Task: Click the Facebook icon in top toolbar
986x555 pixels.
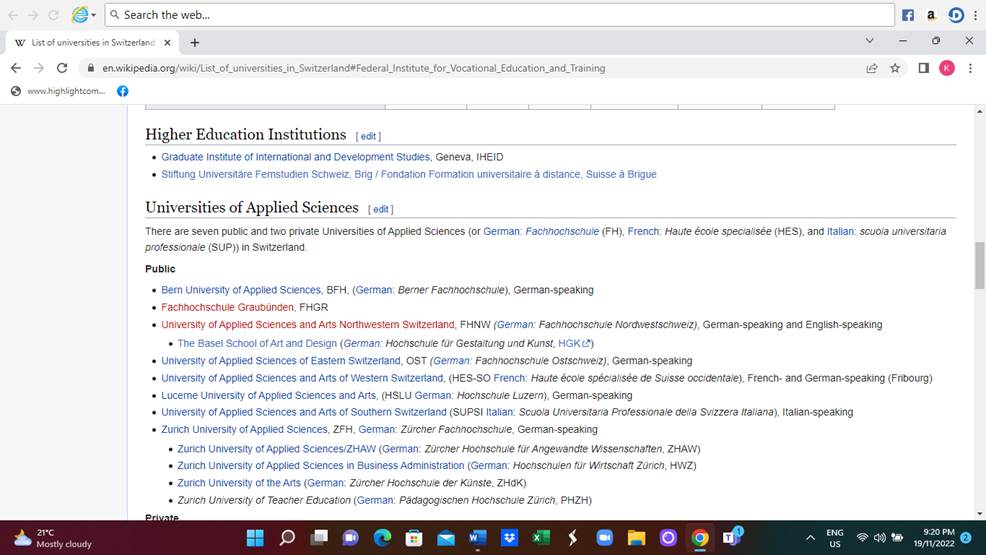Action: [907, 15]
